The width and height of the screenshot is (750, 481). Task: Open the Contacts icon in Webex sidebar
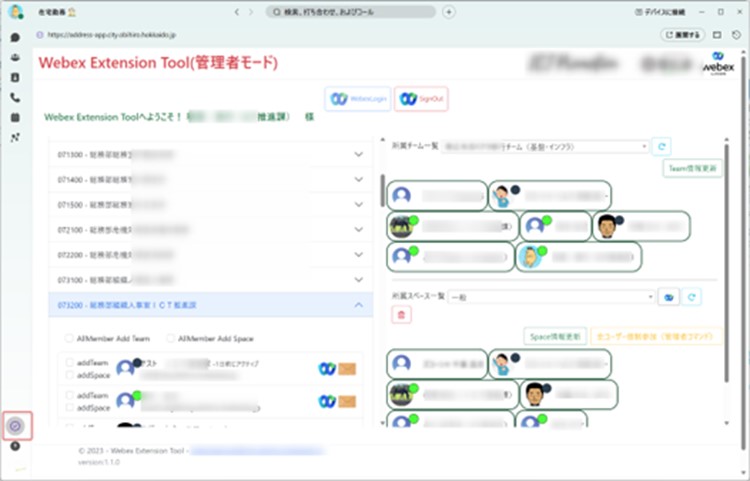pyautogui.click(x=15, y=77)
